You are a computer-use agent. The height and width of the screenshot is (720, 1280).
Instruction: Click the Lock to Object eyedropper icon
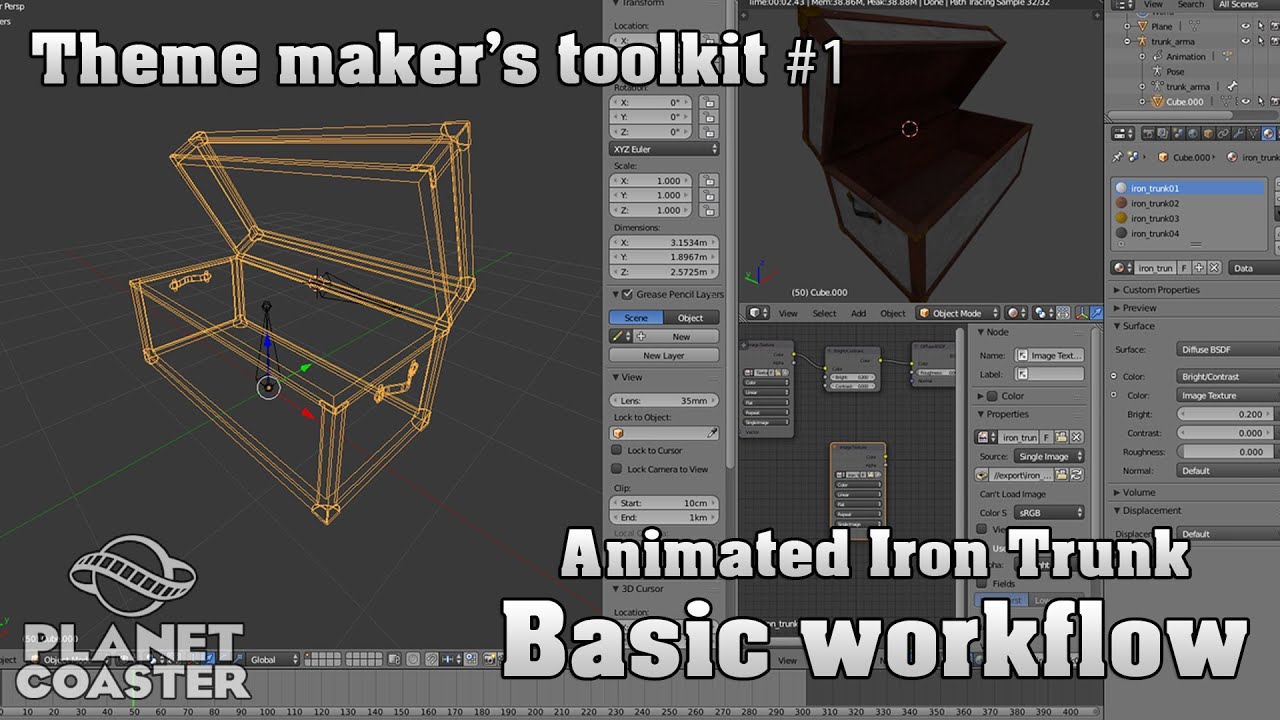click(712, 433)
